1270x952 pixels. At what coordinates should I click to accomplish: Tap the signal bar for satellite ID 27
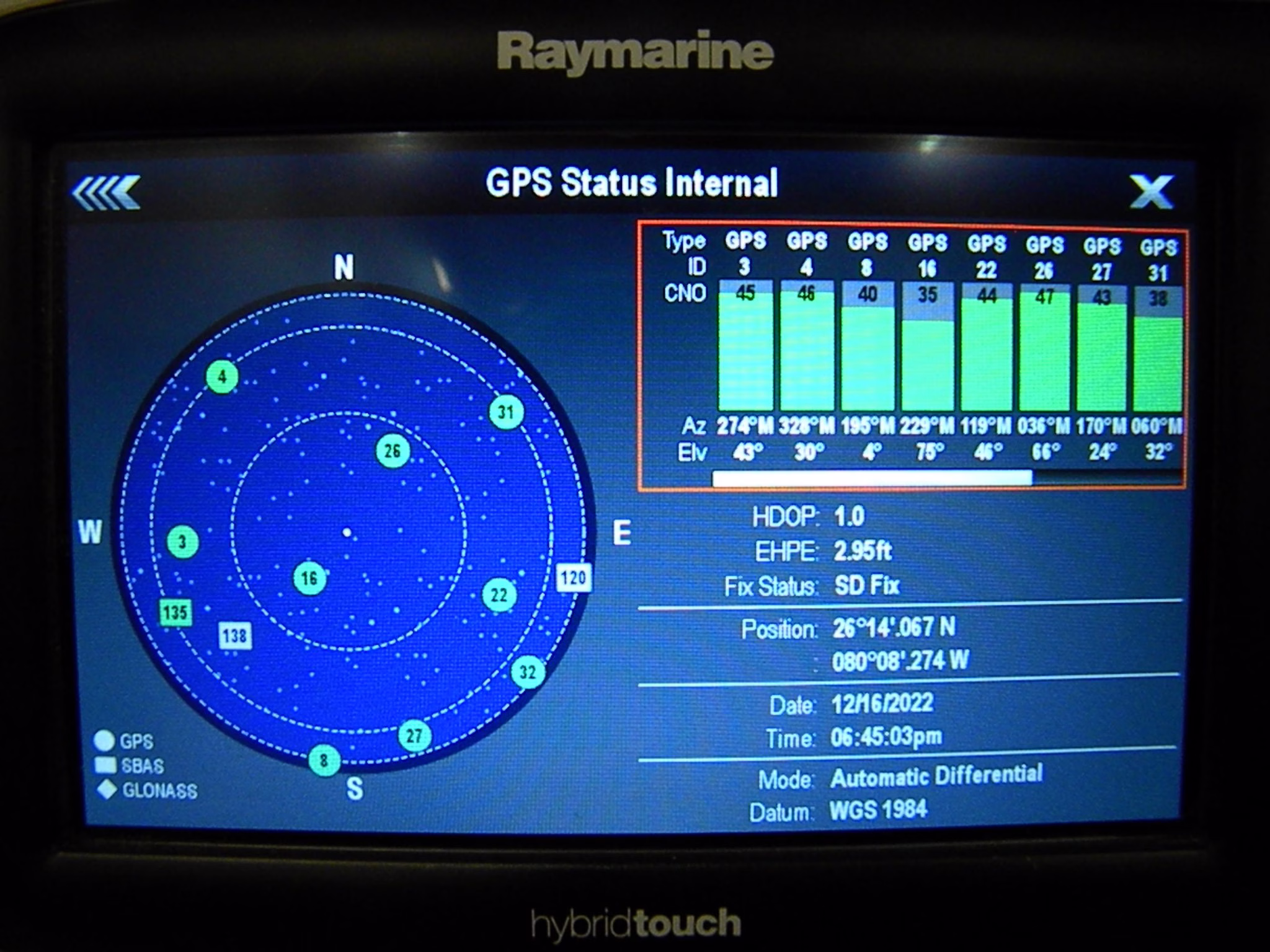1102,348
